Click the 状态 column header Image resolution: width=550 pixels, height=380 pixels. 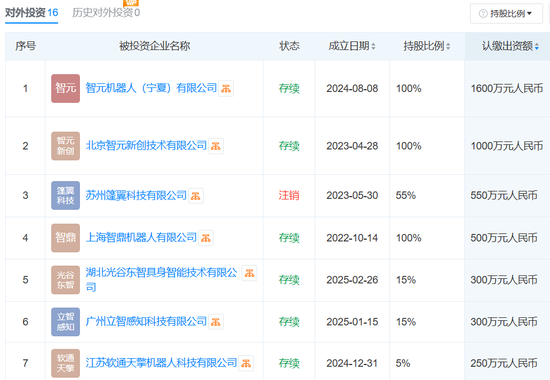coord(289,46)
